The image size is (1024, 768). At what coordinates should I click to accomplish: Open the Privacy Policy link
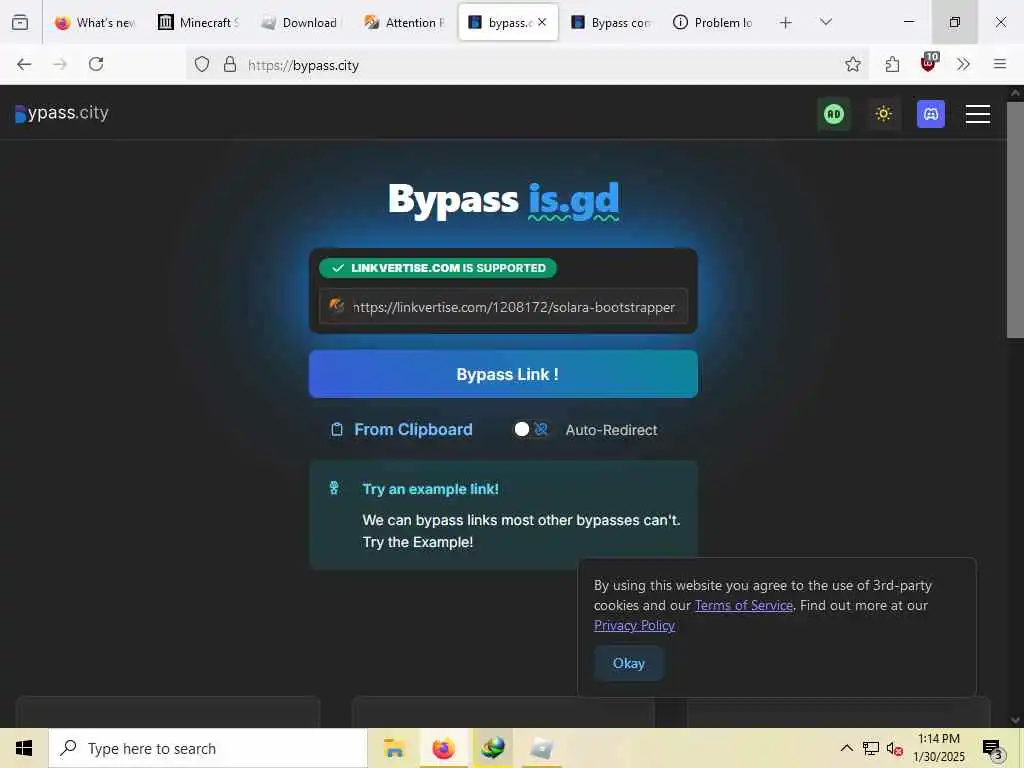click(x=634, y=626)
